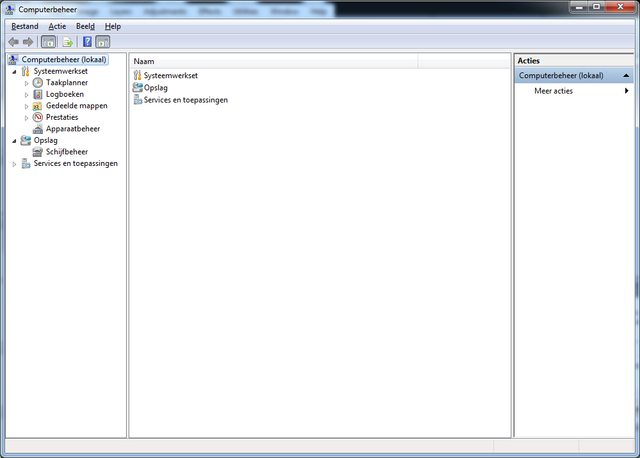640x458 pixels.
Task: Close the Computerbeheer window
Action: [620, 7]
